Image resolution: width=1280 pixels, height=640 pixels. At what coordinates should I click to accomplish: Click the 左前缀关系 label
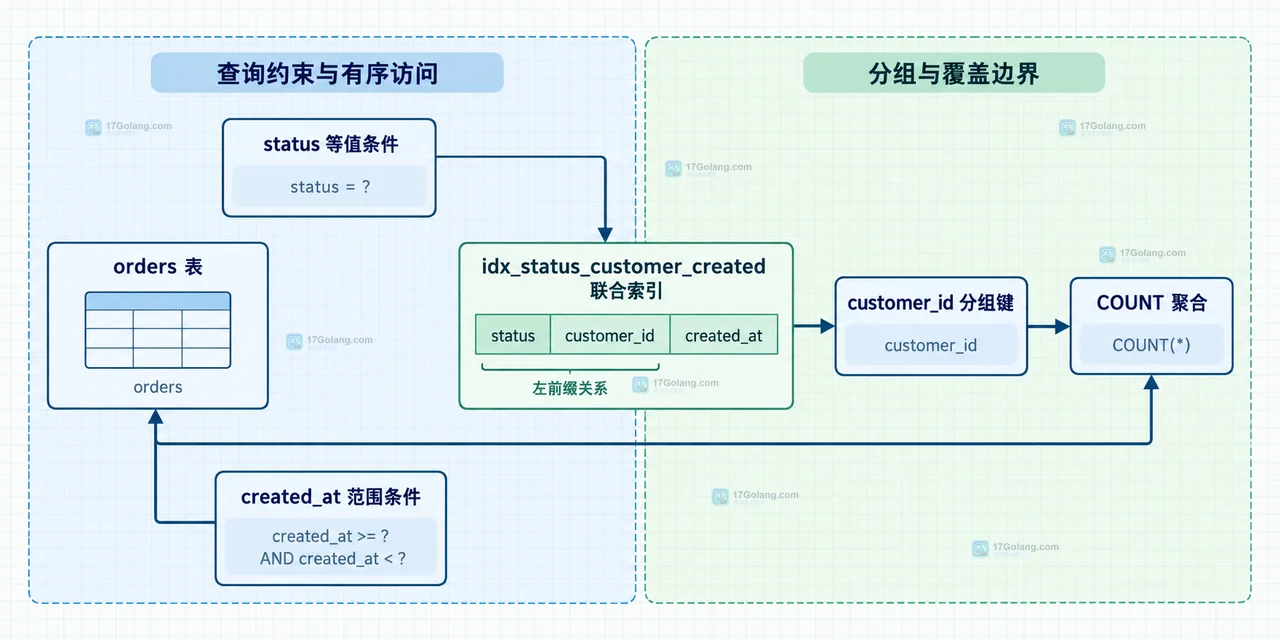pos(570,388)
